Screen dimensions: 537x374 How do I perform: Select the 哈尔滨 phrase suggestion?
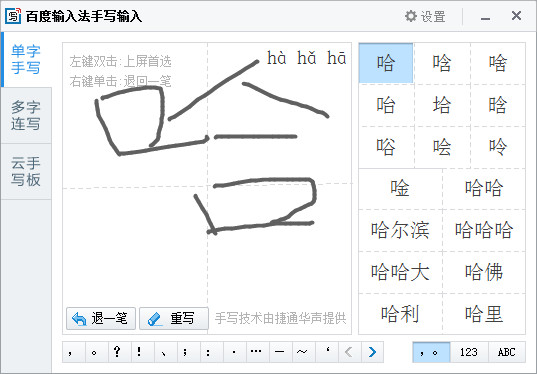400,230
